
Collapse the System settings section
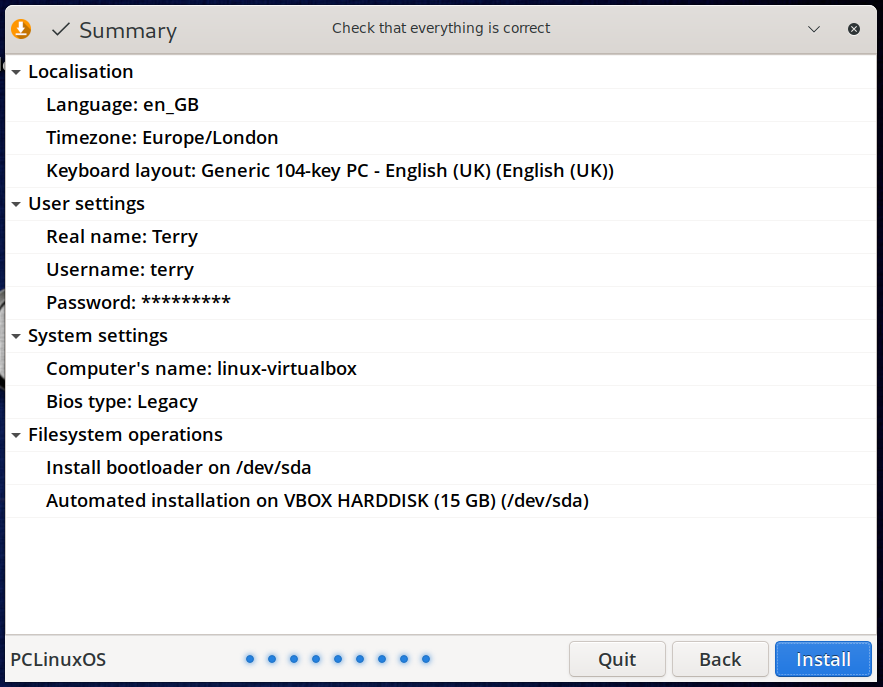pyautogui.click(x=16, y=336)
